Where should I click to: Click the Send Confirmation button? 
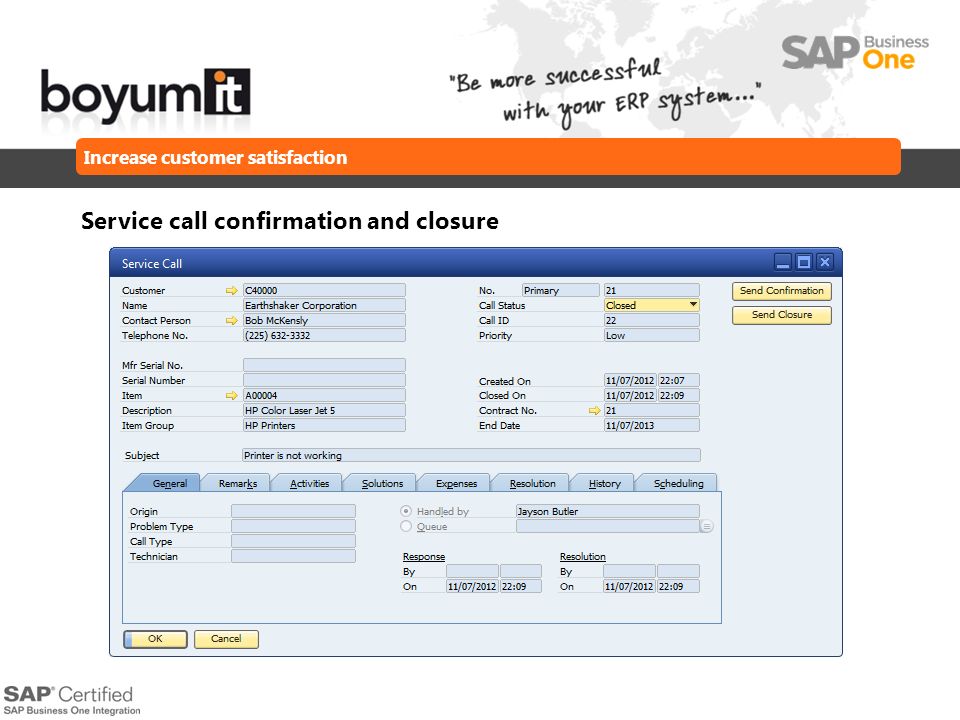[x=782, y=291]
